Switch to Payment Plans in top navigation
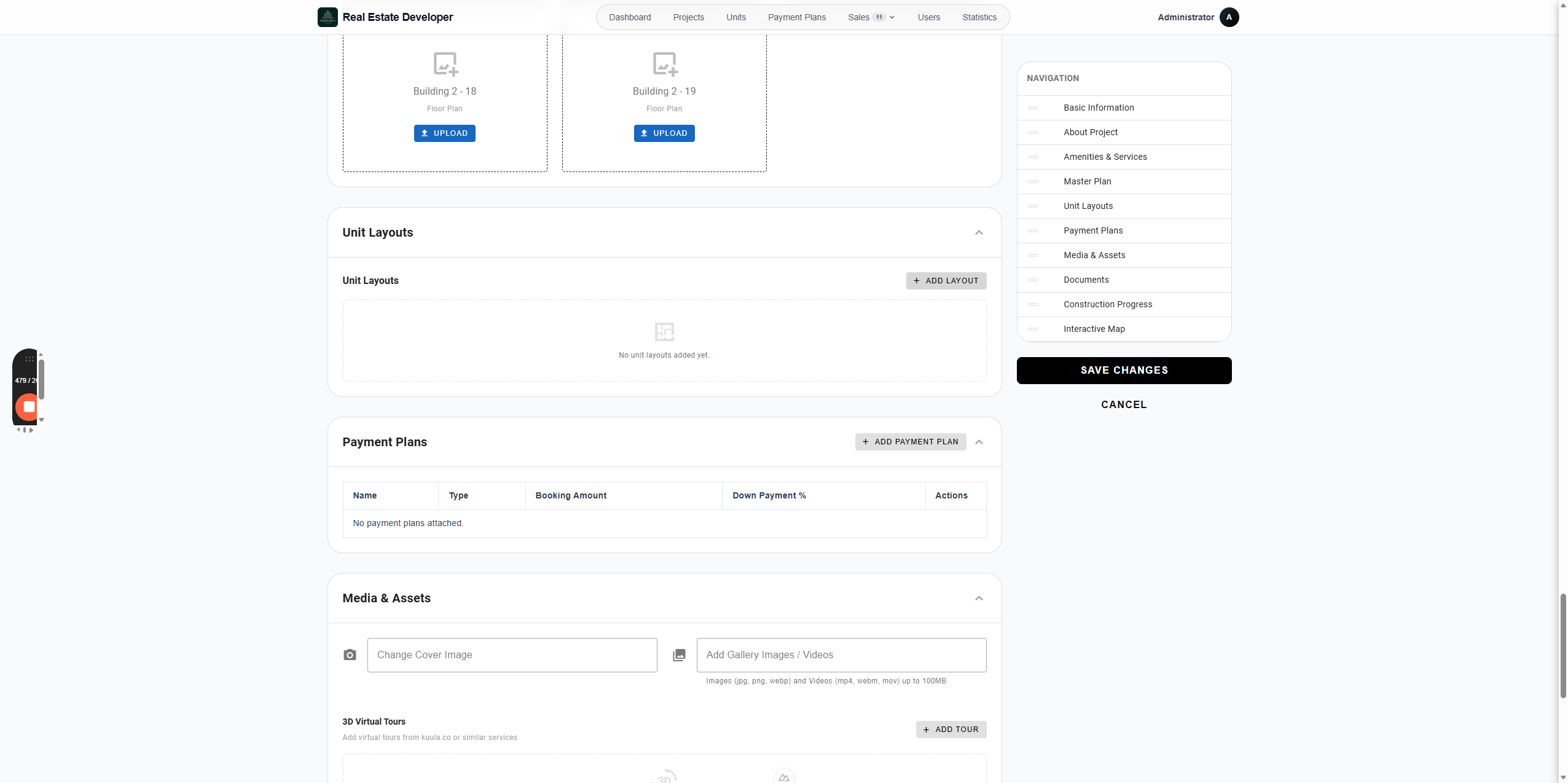 coord(796,17)
